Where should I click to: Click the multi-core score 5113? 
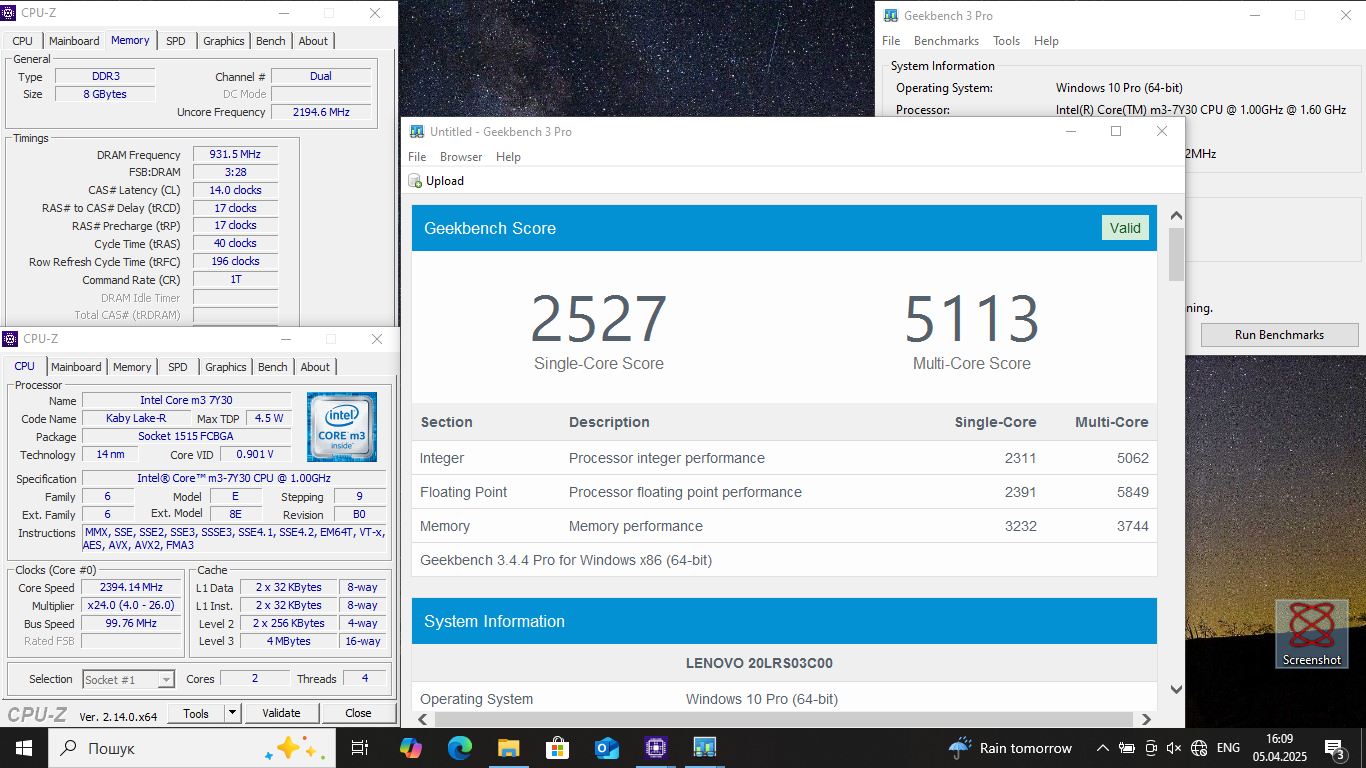click(x=971, y=319)
